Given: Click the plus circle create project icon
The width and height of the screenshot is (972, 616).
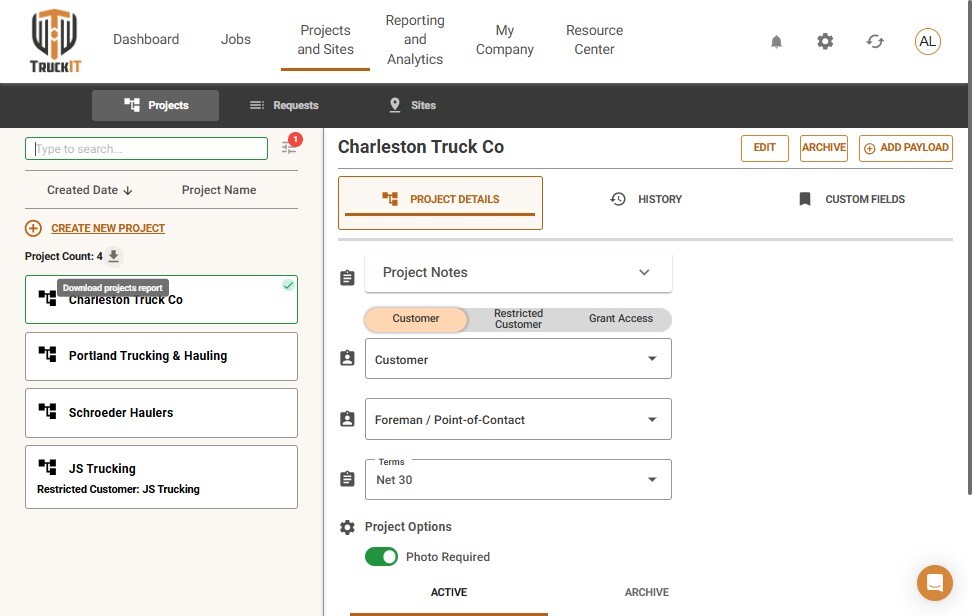Looking at the screenshot, I should pos(33,228).
